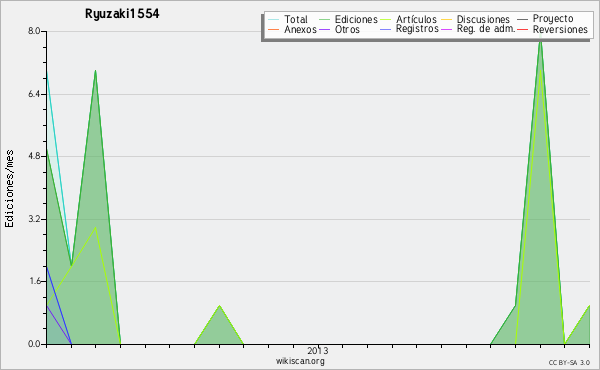This screenshot has width=600, height=370.
Task: Click the chart title Ryuzaki1554
Action: tap(122, 14)
